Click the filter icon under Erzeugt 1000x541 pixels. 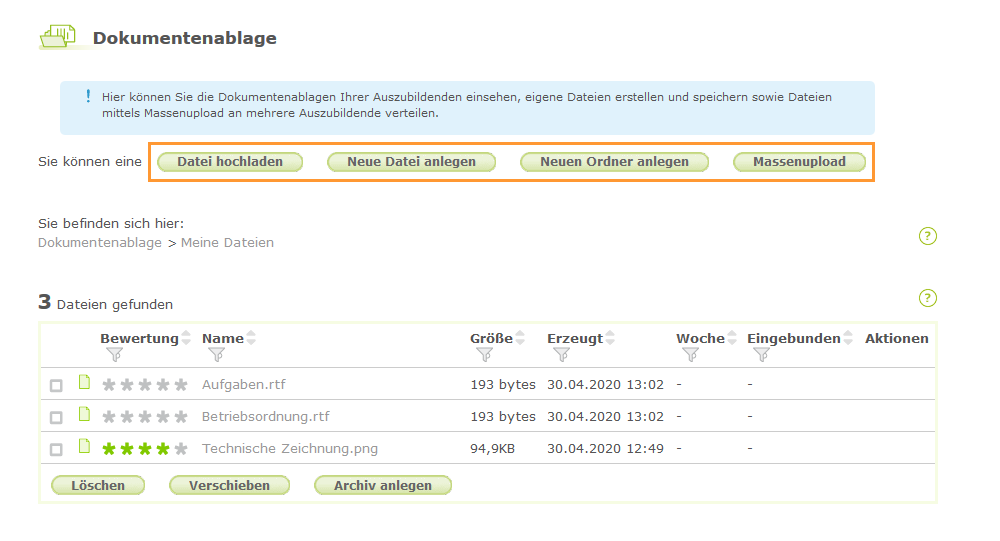coord(560,354)
